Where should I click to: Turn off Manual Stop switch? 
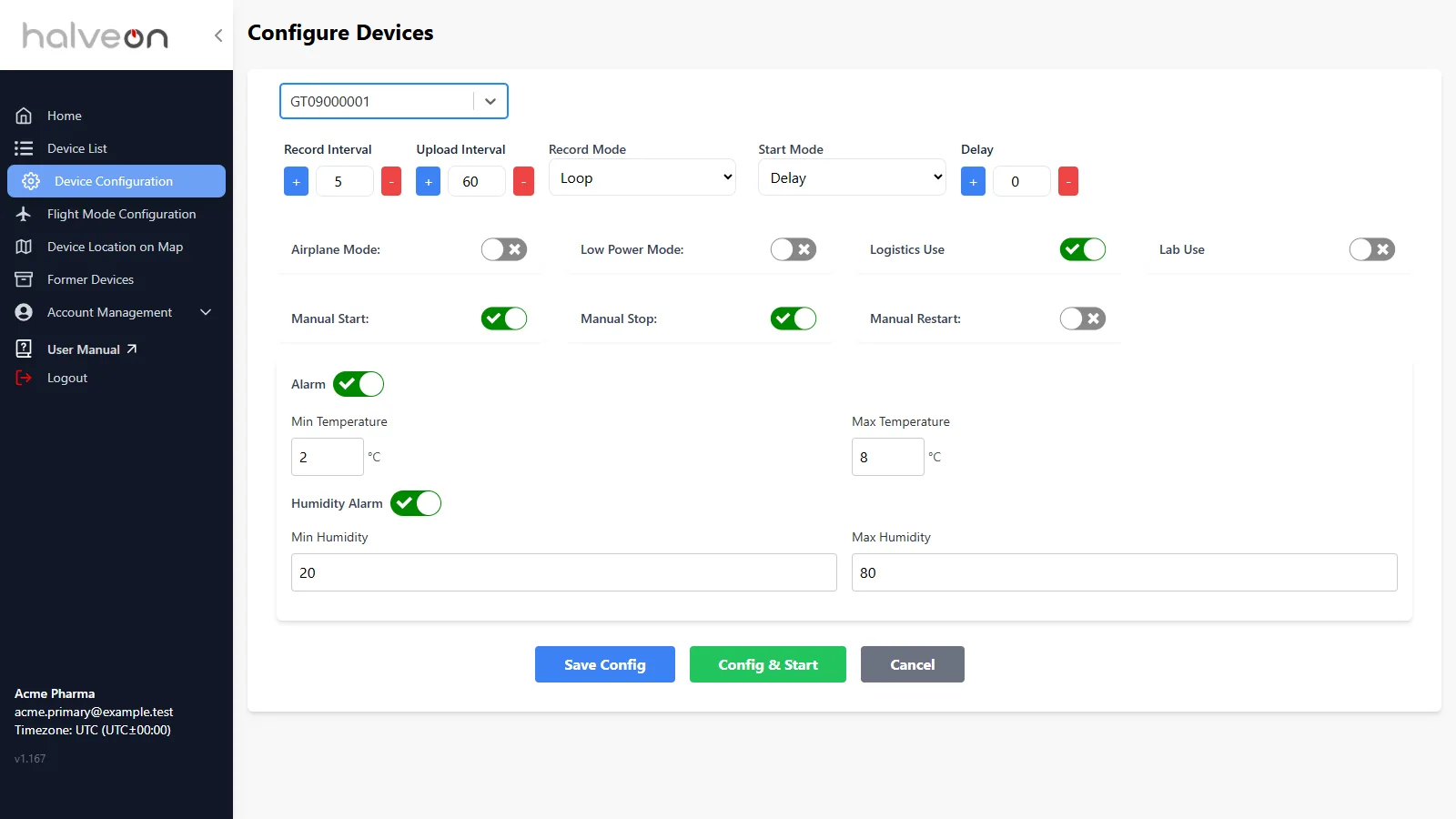pos(794,318)
